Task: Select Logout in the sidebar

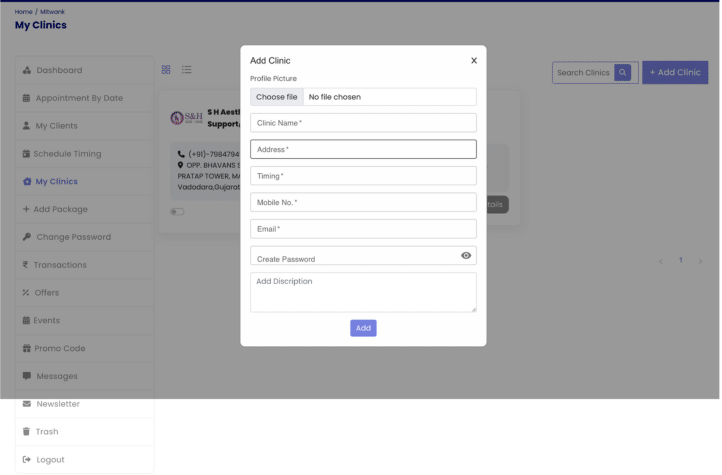Action: pos(50,460)
